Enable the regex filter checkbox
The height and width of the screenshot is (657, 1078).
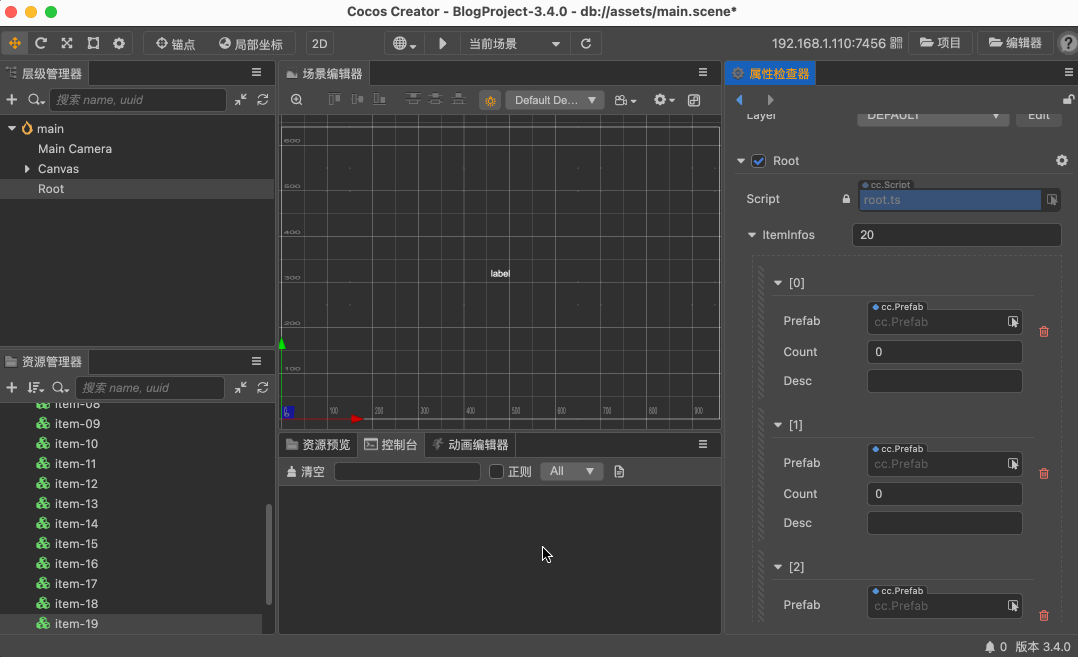(496, 471)
